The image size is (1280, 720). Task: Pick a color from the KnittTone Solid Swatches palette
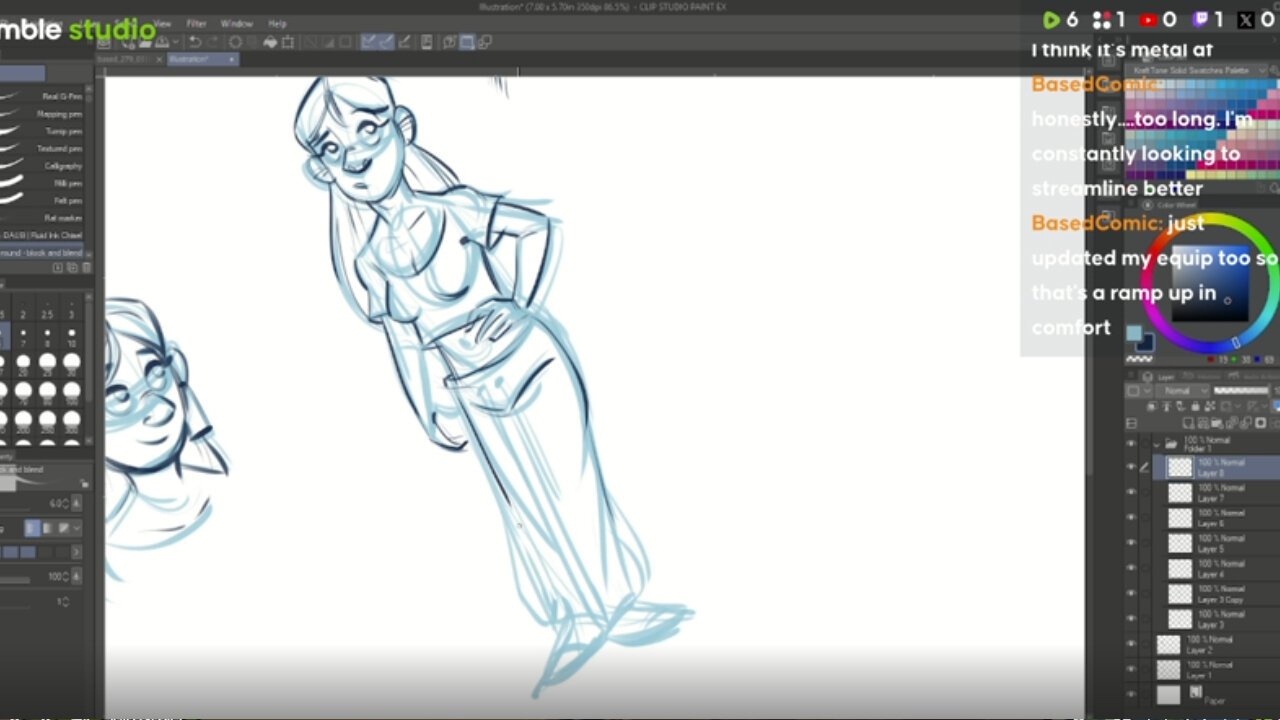[x=1202, y=128]
